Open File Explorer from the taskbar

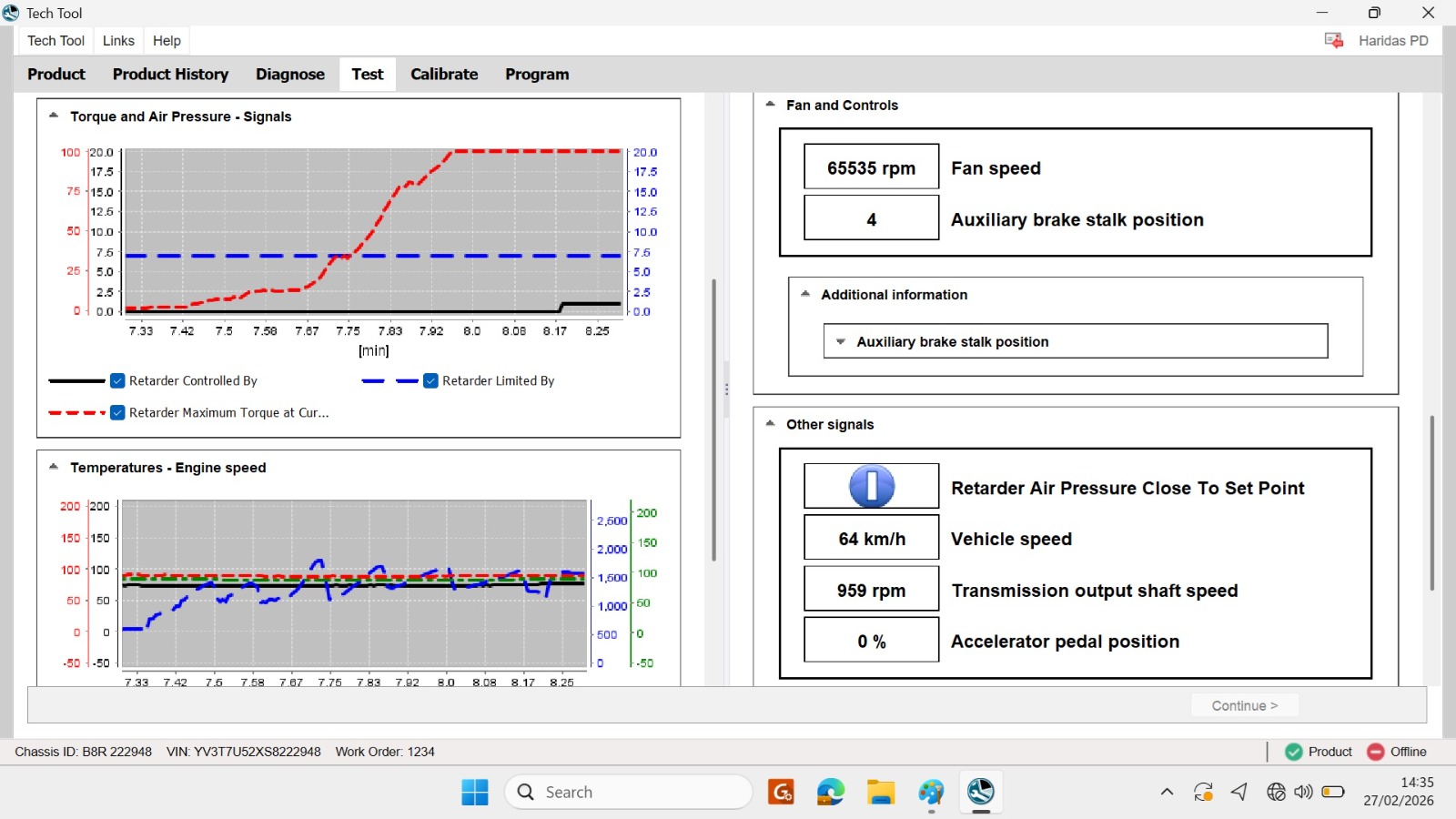tap(881, 792)
